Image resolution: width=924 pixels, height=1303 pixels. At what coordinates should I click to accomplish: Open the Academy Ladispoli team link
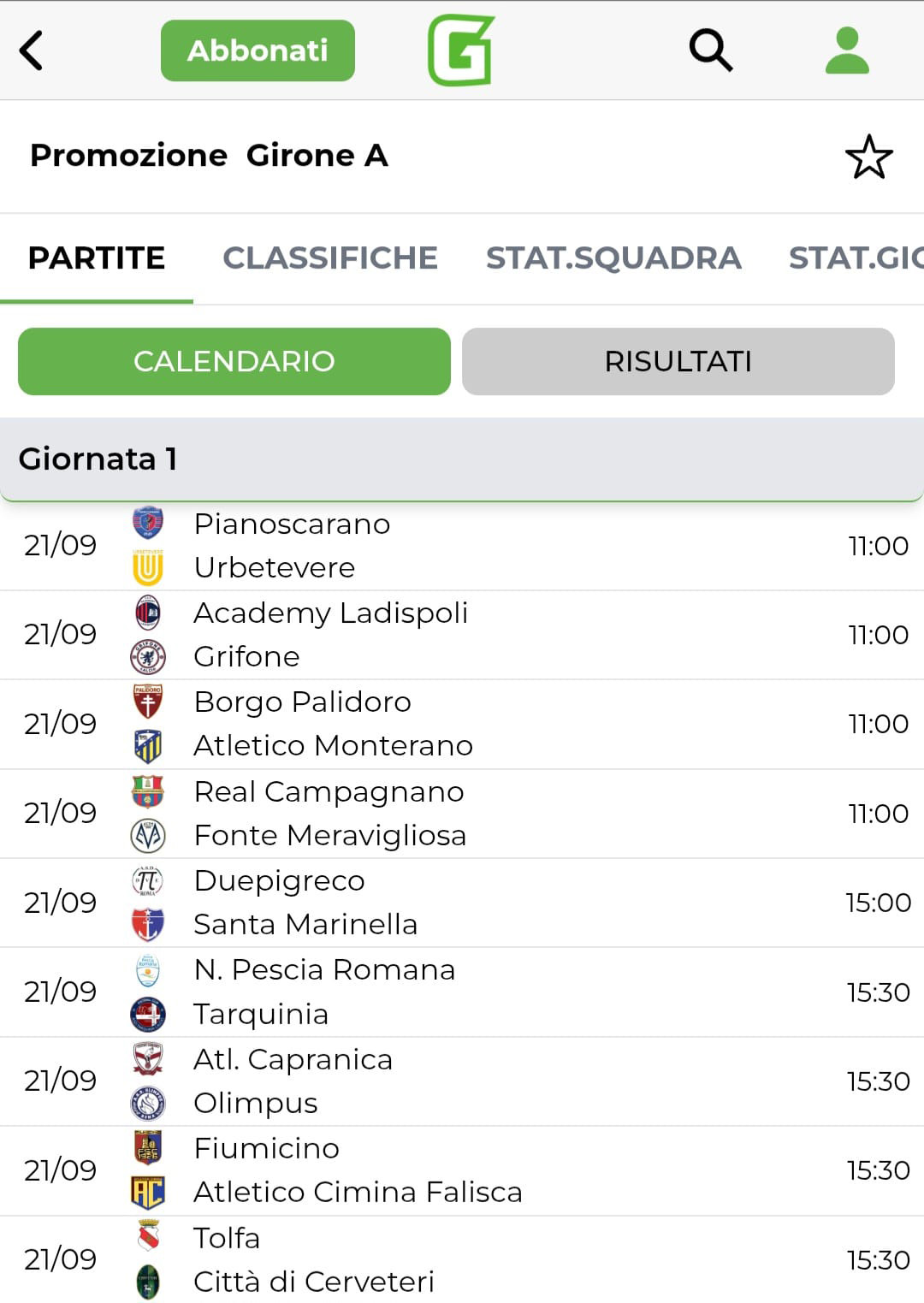click(x=330, y=613)
